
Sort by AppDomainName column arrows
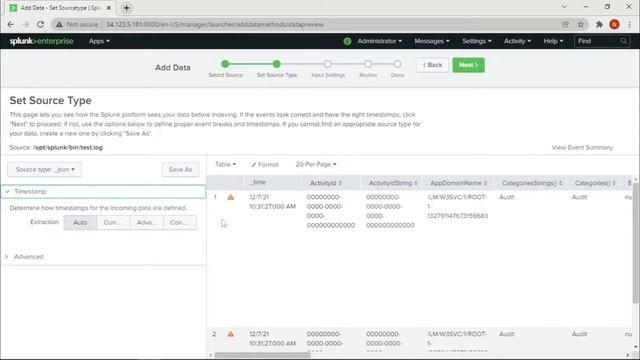(485, 183)
